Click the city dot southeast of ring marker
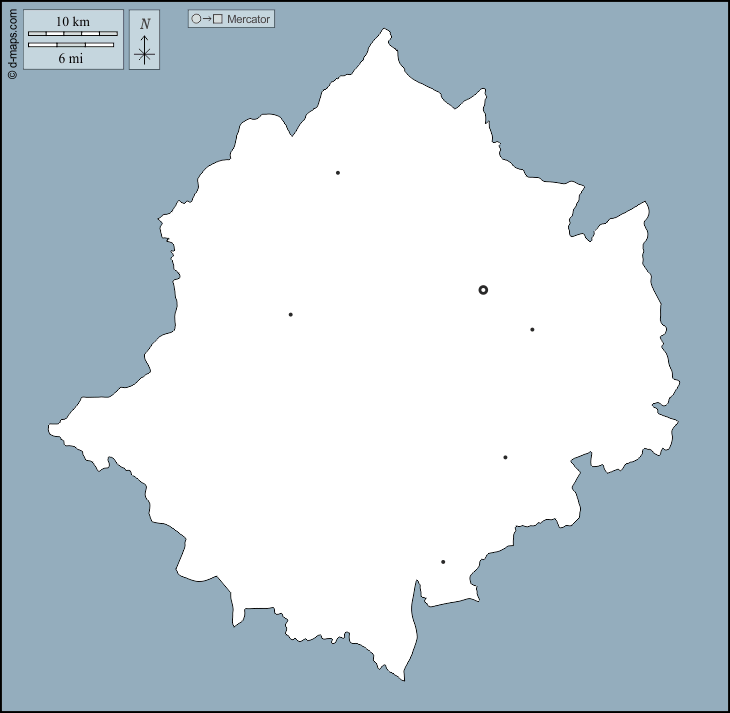The width and height of the screenshot is (730, 713). pos(532,329)
